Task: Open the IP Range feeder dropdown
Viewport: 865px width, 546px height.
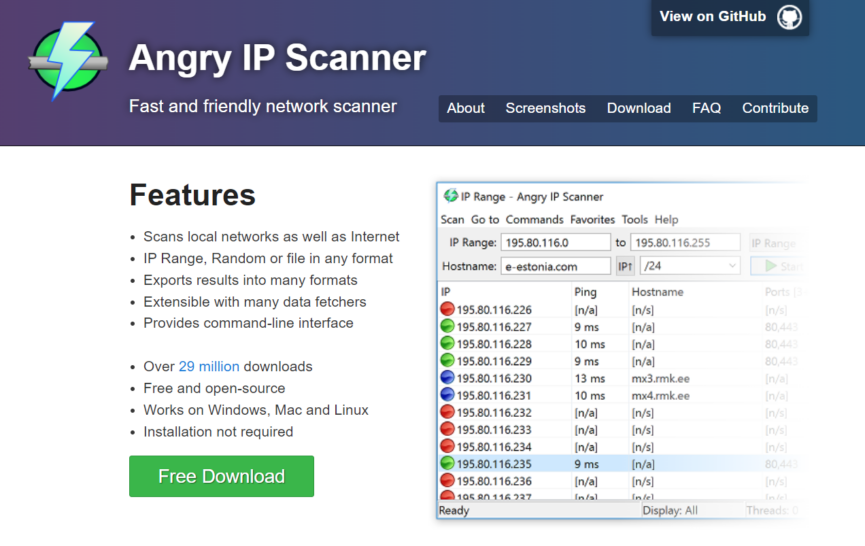Action: (x=775, y=243)
